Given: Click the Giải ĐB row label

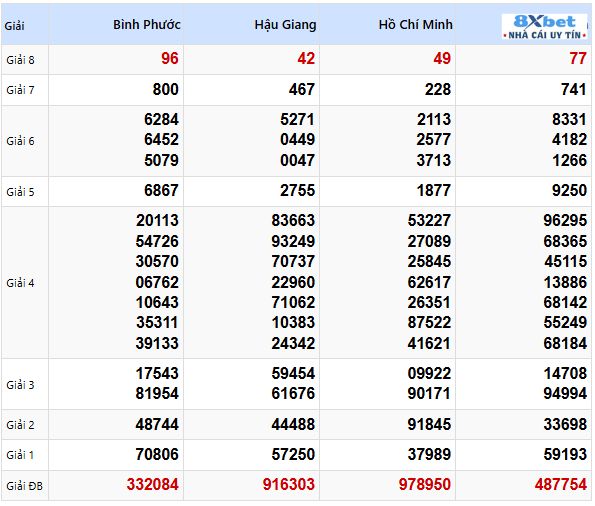Looking at the screenshot, I should click(24, 486).
